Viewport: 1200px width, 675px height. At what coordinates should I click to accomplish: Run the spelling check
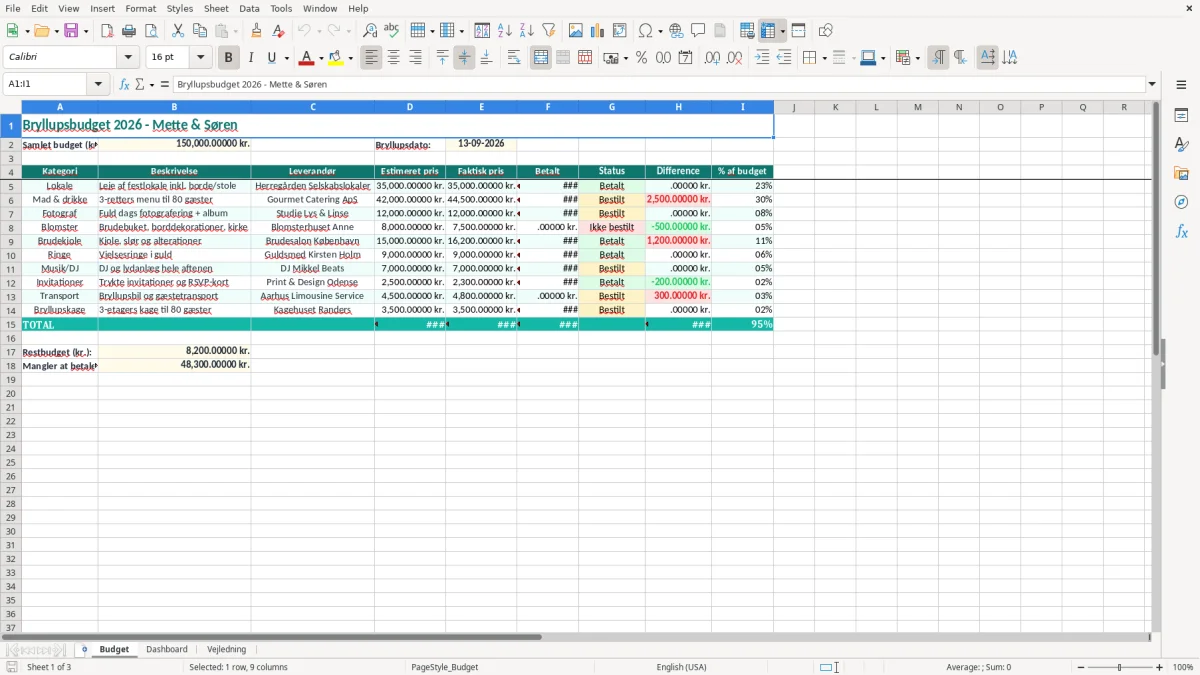point(392,31)
